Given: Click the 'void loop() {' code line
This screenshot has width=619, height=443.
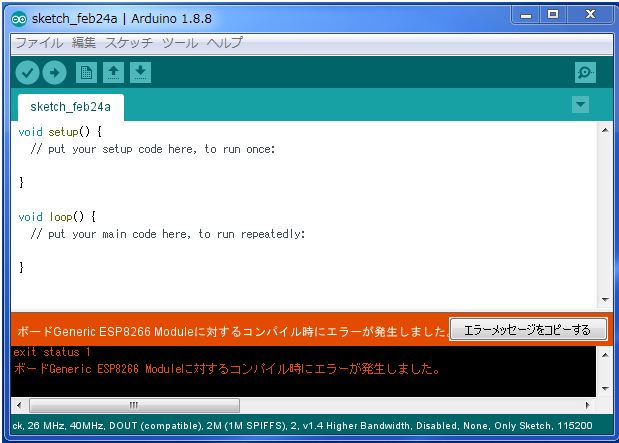Looking at the screenshot, I should pyautogui.click(x=57, y=217).
